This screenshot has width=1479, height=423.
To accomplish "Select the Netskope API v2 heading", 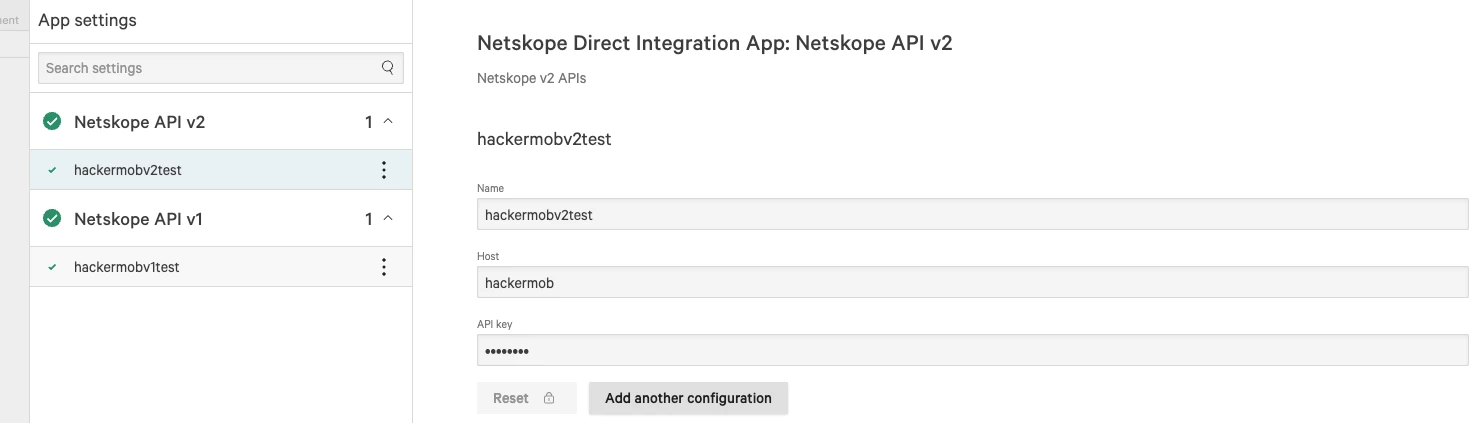I will 140,122.
